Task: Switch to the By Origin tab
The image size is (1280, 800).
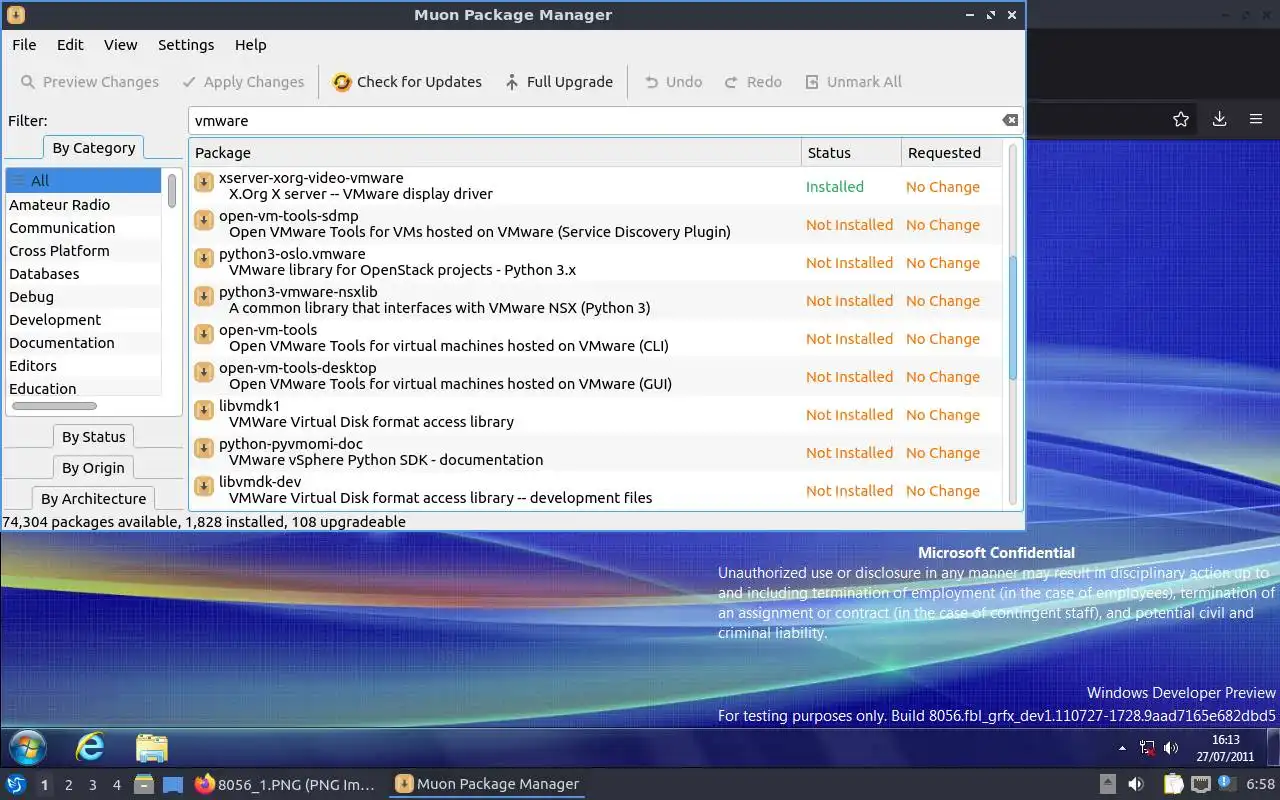Action: (93, 468)
